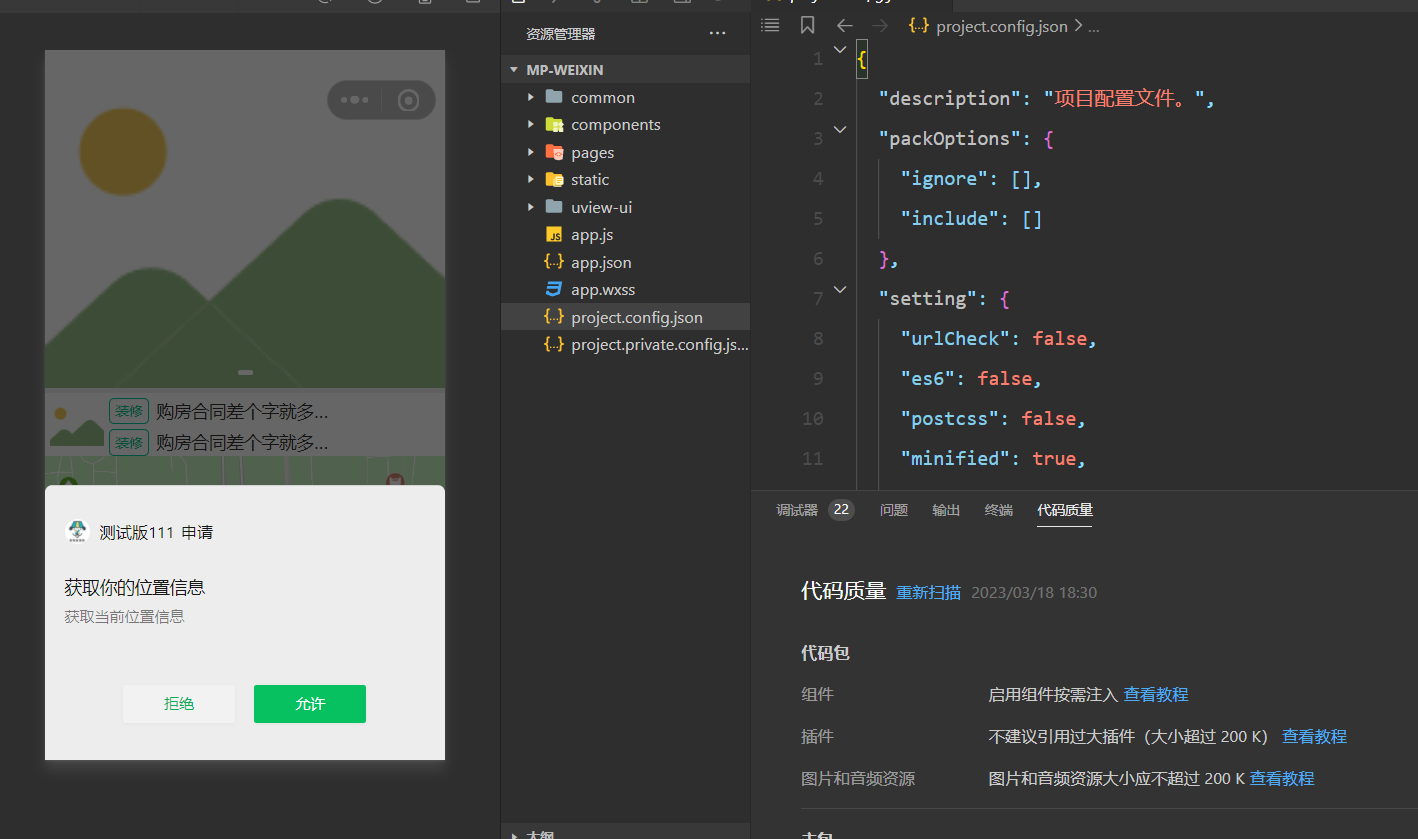Expand the static folder arrow
This screenshot has height=839, width=1418.
[x=530, y=180]
